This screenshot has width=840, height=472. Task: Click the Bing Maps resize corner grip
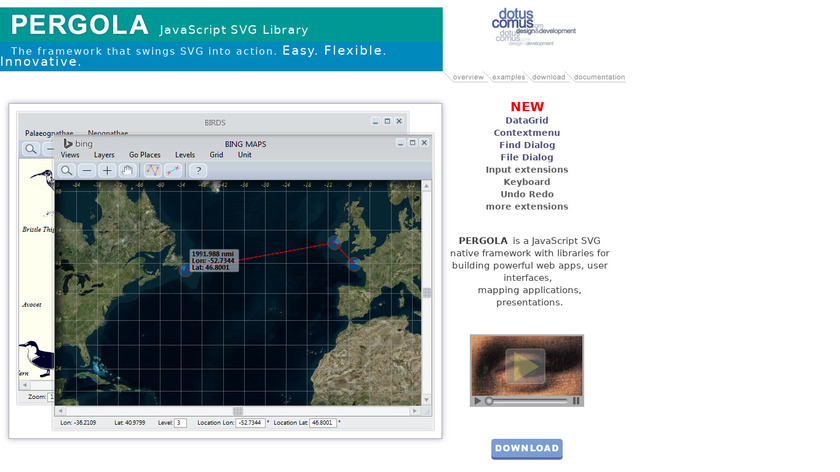click(427, 411)
